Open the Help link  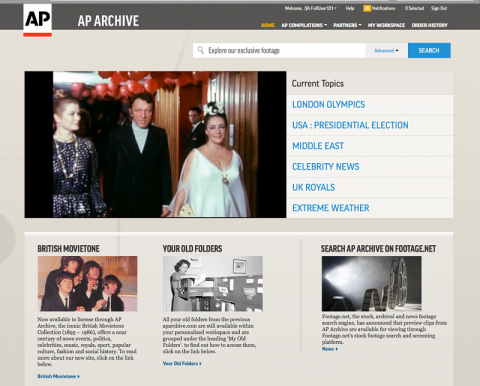pyautogui.click(x=350, y=8)
